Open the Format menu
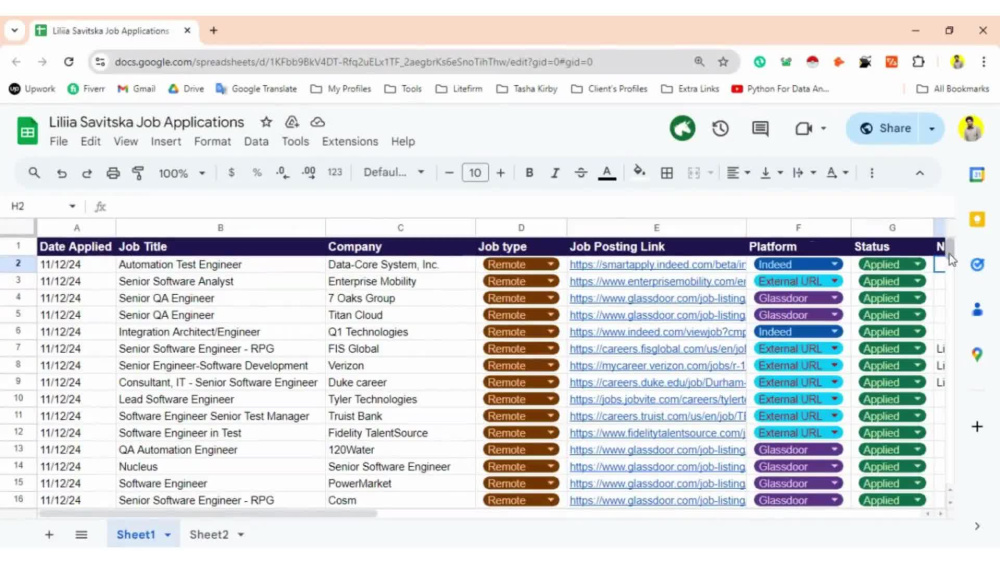1000x563 pixels. coord(212,142)
